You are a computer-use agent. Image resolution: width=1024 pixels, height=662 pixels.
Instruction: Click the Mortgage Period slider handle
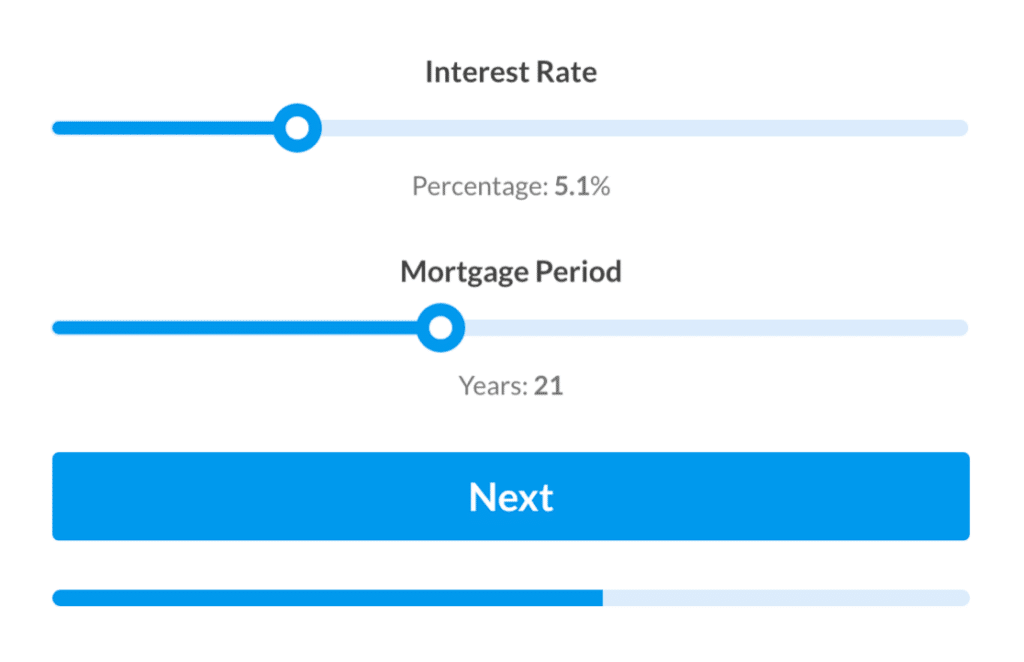click(x=441, y=327)
